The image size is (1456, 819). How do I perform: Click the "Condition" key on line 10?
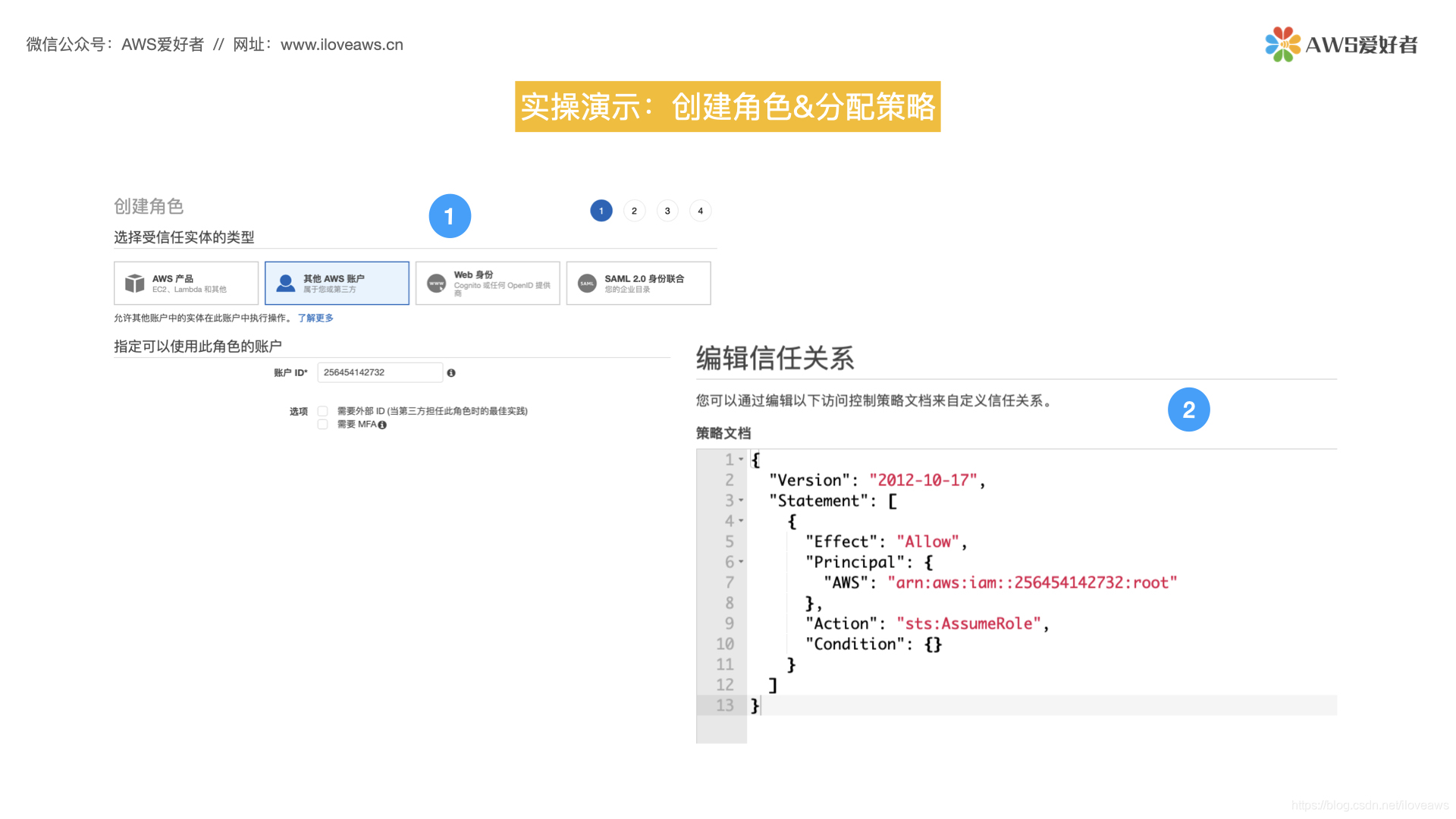[x=855, y=644]
